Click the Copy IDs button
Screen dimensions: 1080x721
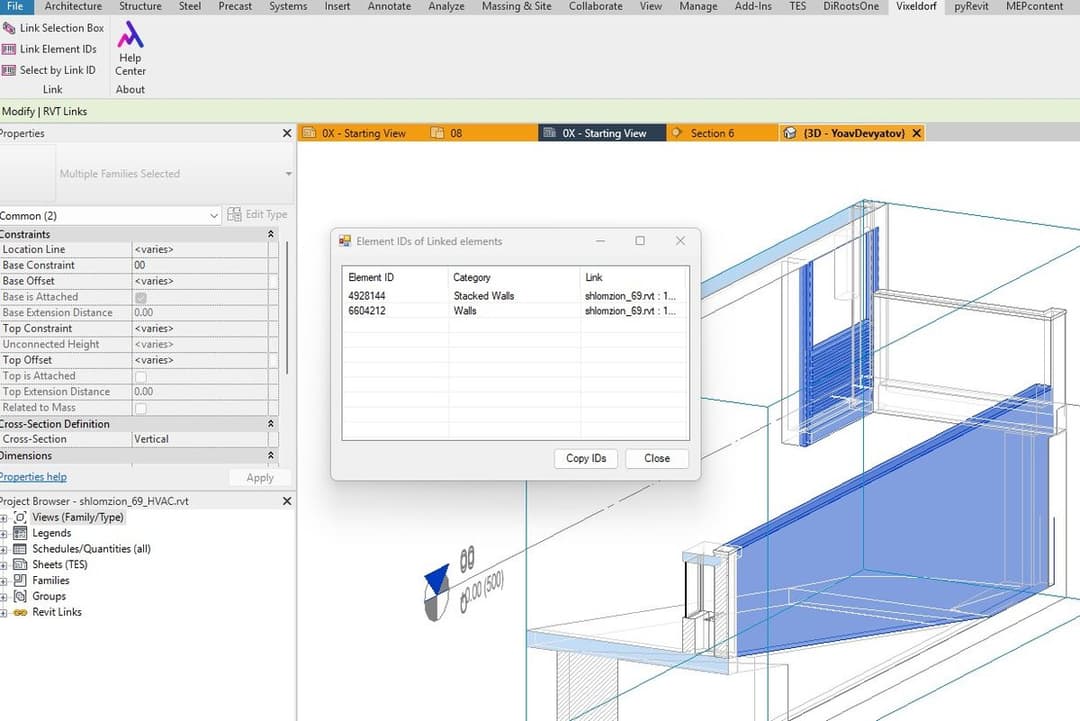(x=585, y=458)
